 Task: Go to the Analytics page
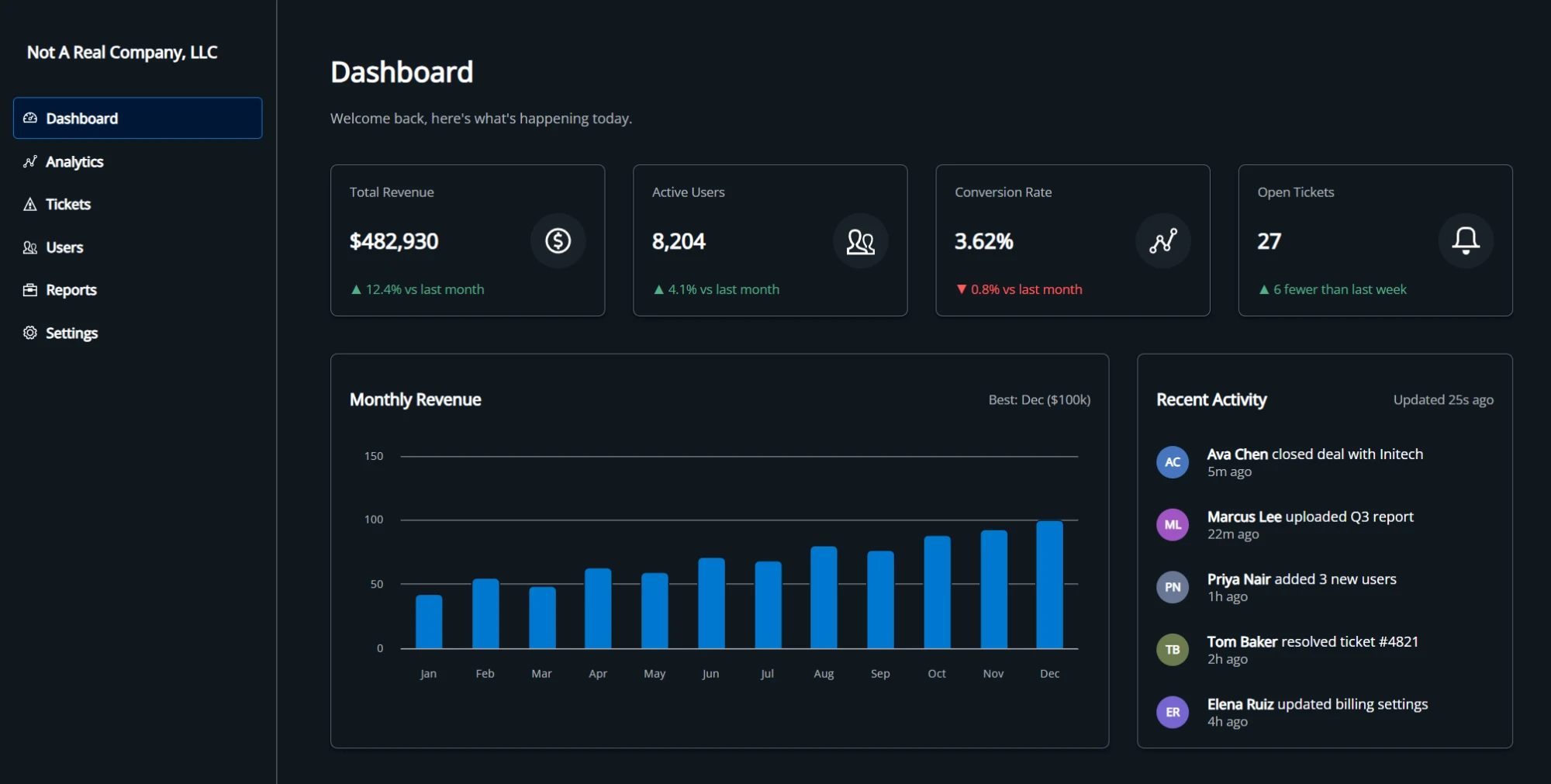[138, 161]
